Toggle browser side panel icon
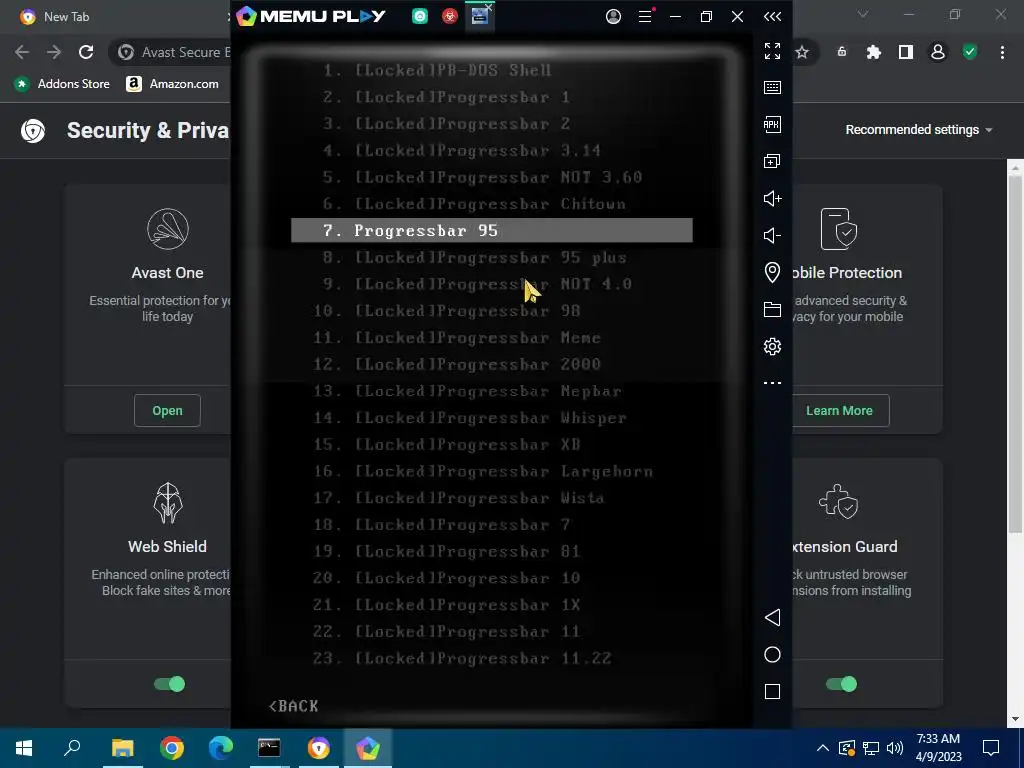 tap(906, 52)
